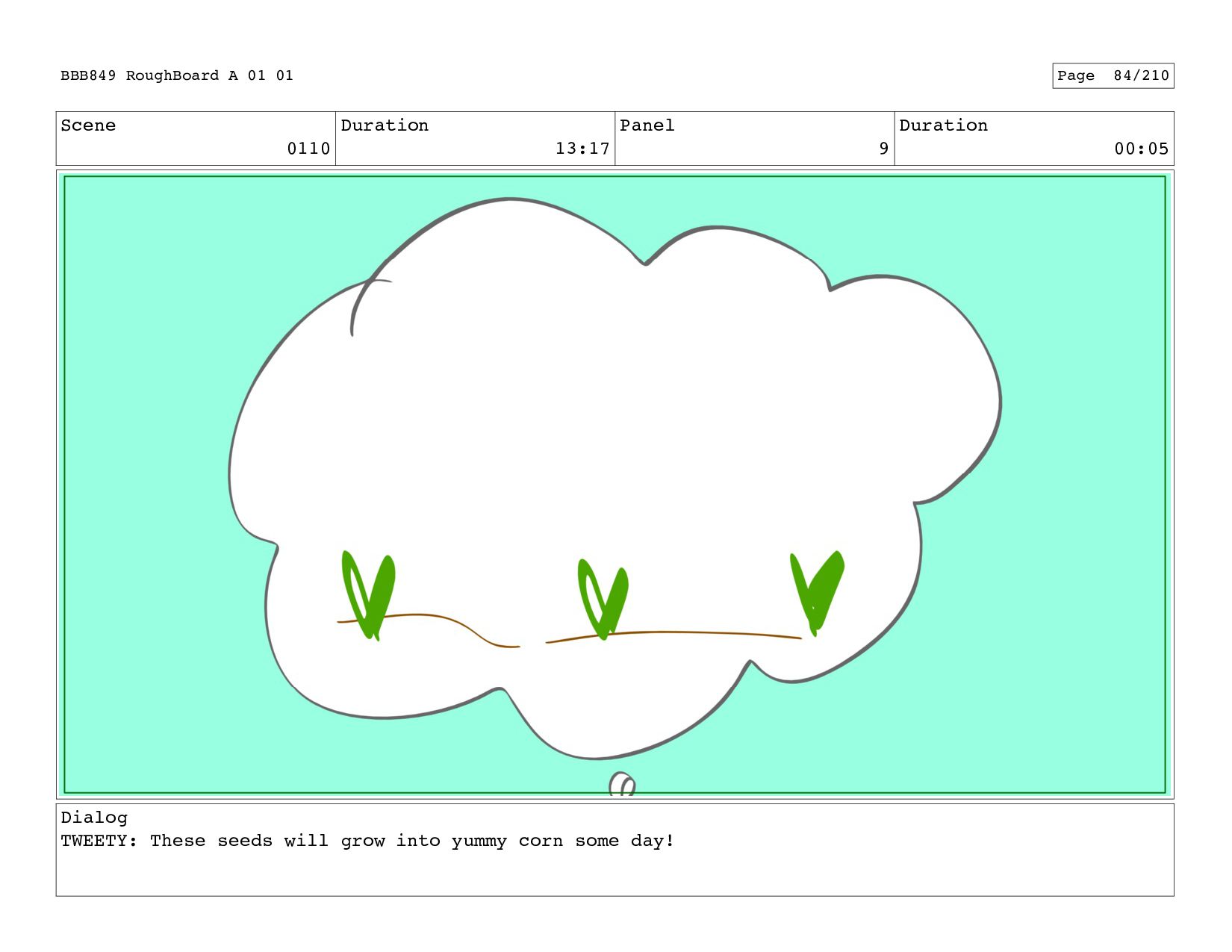Click the left green sprout drawing

[x=368, y=595]
